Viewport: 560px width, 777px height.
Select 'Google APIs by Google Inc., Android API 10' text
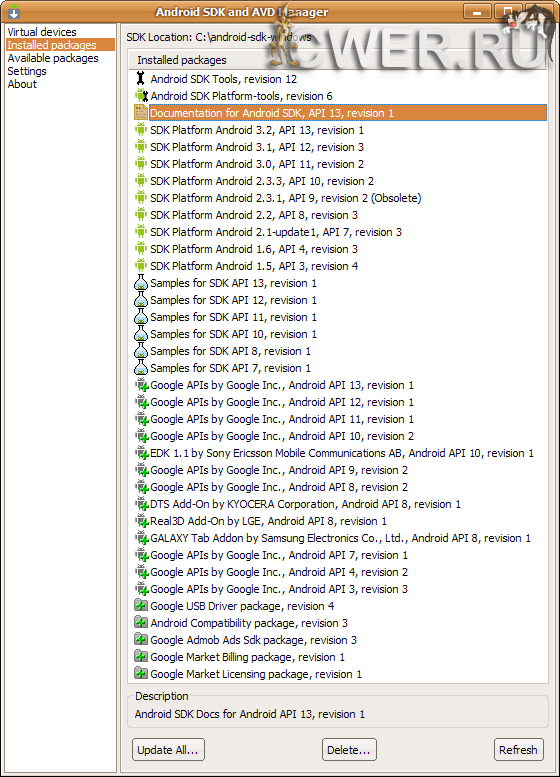tap(281, 436)
